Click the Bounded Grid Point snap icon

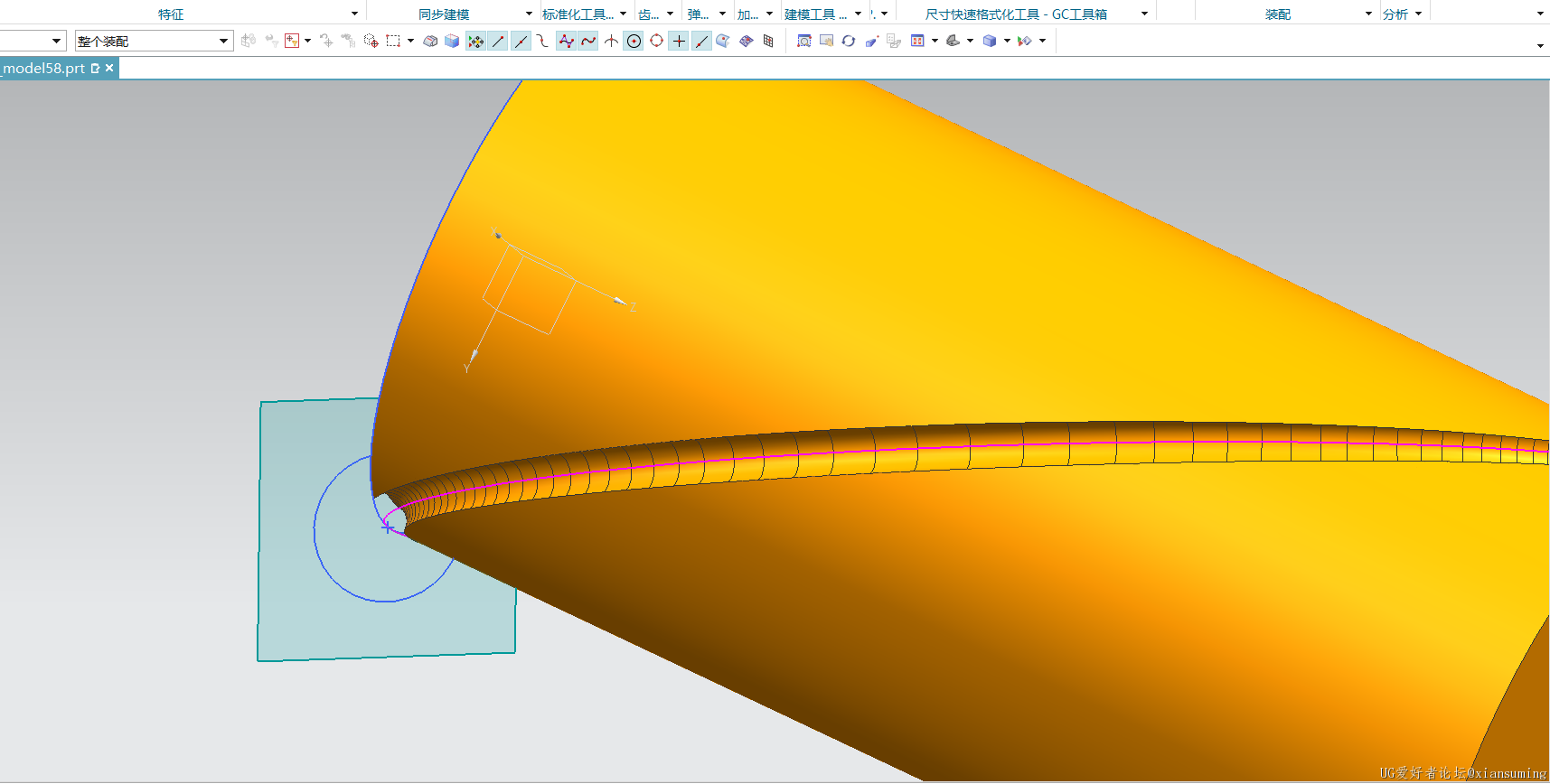click(x=746, y=41)
